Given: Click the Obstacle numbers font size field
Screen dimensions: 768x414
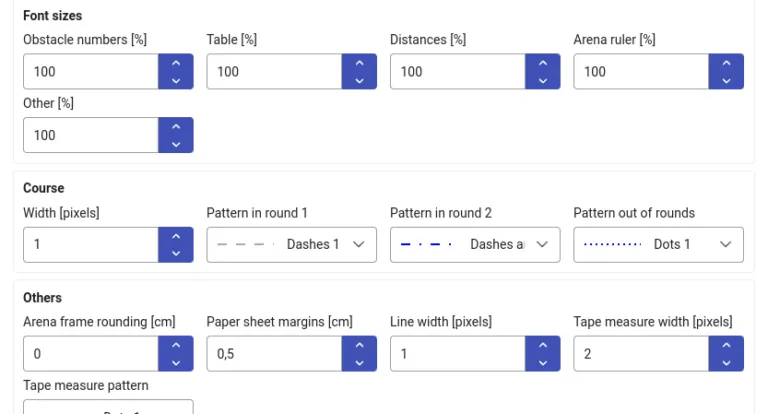Looking at the screenshot, I should point(91,72).
